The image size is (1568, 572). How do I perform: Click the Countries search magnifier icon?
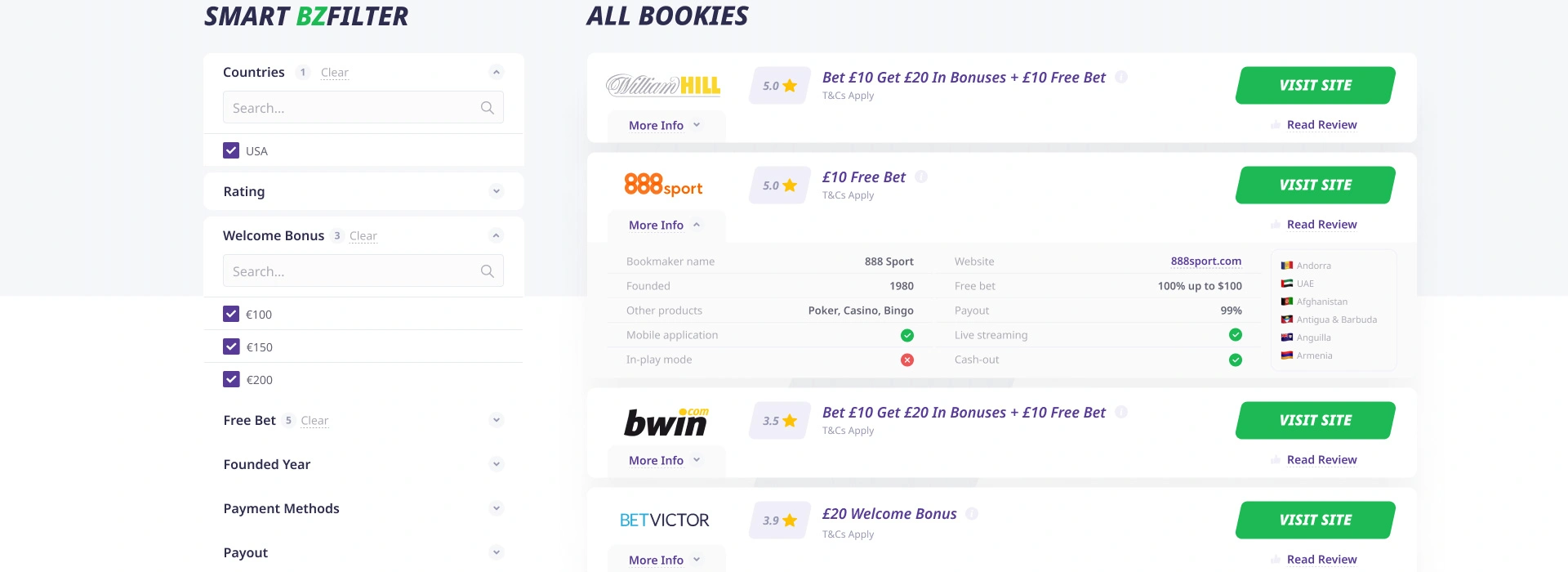pos(488,108)
